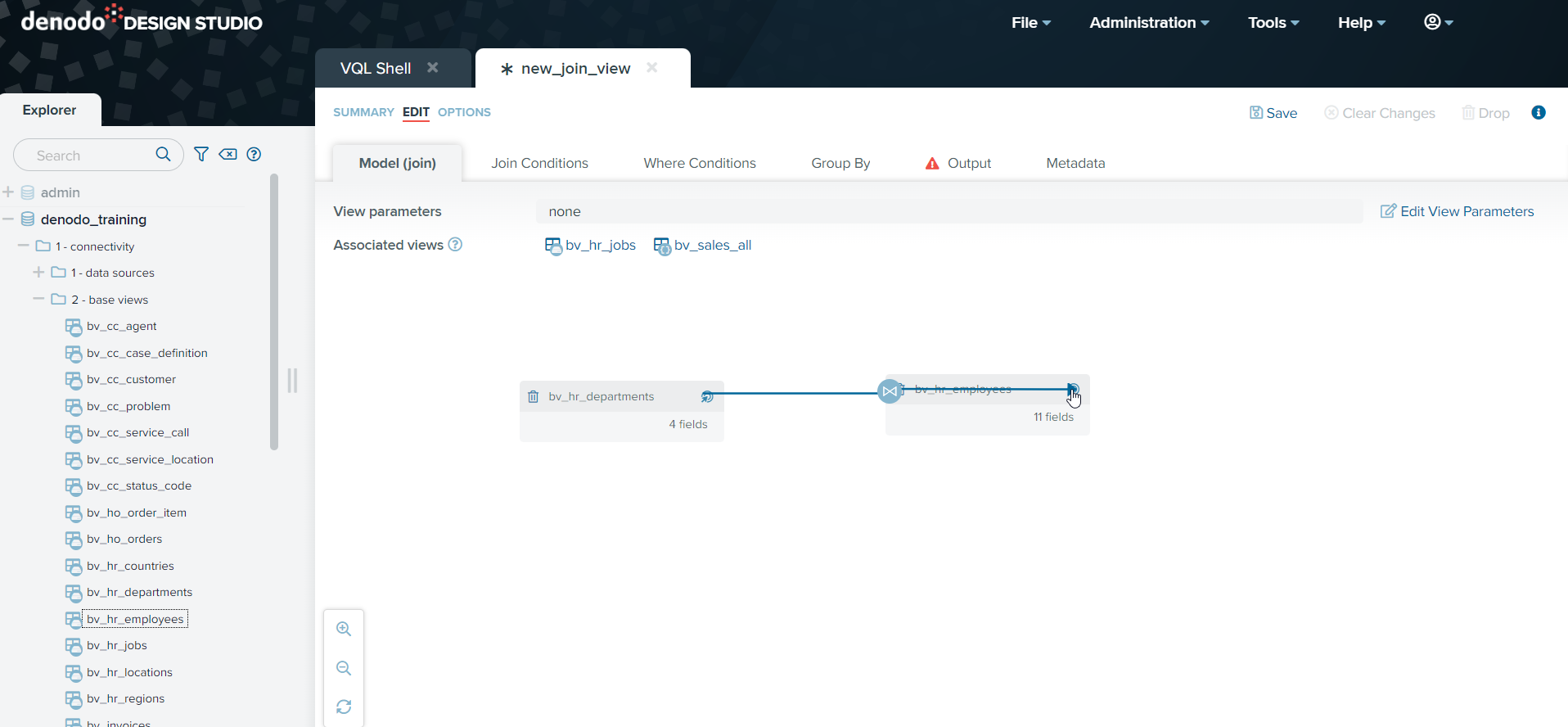Image resolution: width=1568 pixels, height=727 pixels.
Task: Expand the 1 - data sources folder
Action: (38, 273)
